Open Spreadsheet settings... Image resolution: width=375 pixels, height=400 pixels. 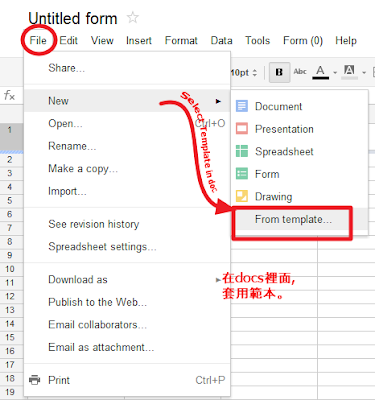coord(127,247)
